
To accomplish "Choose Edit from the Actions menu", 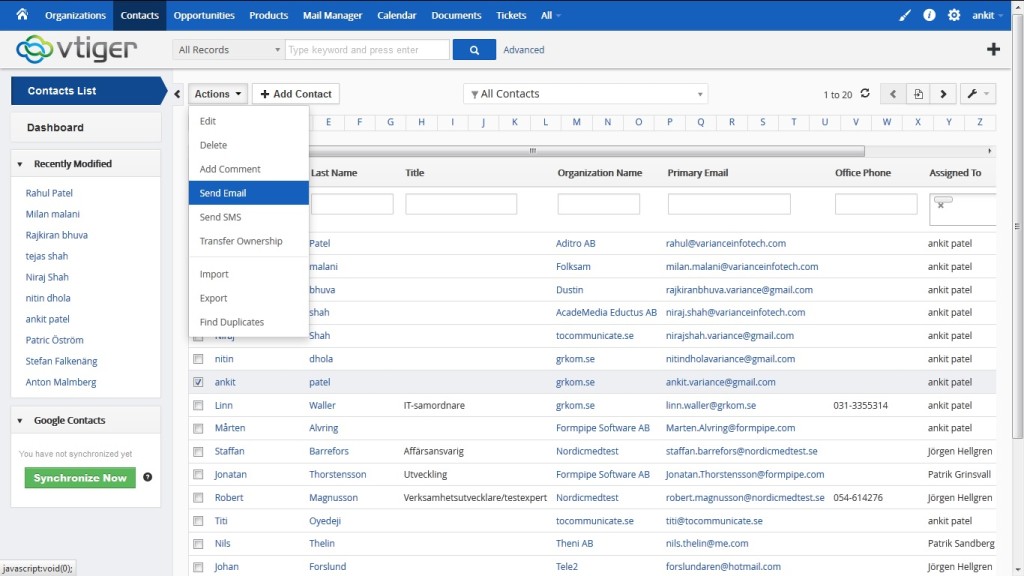I will click(x=249, y=121).
